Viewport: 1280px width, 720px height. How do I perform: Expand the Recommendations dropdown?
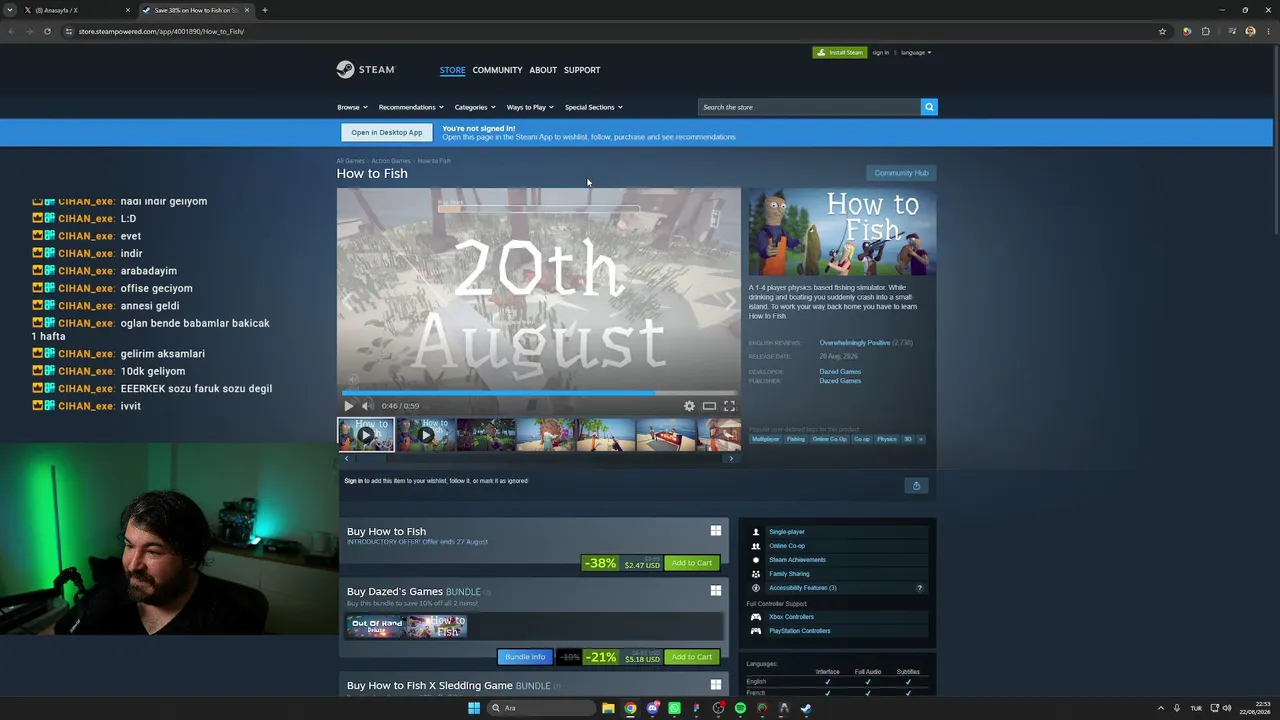coord(411,107)
